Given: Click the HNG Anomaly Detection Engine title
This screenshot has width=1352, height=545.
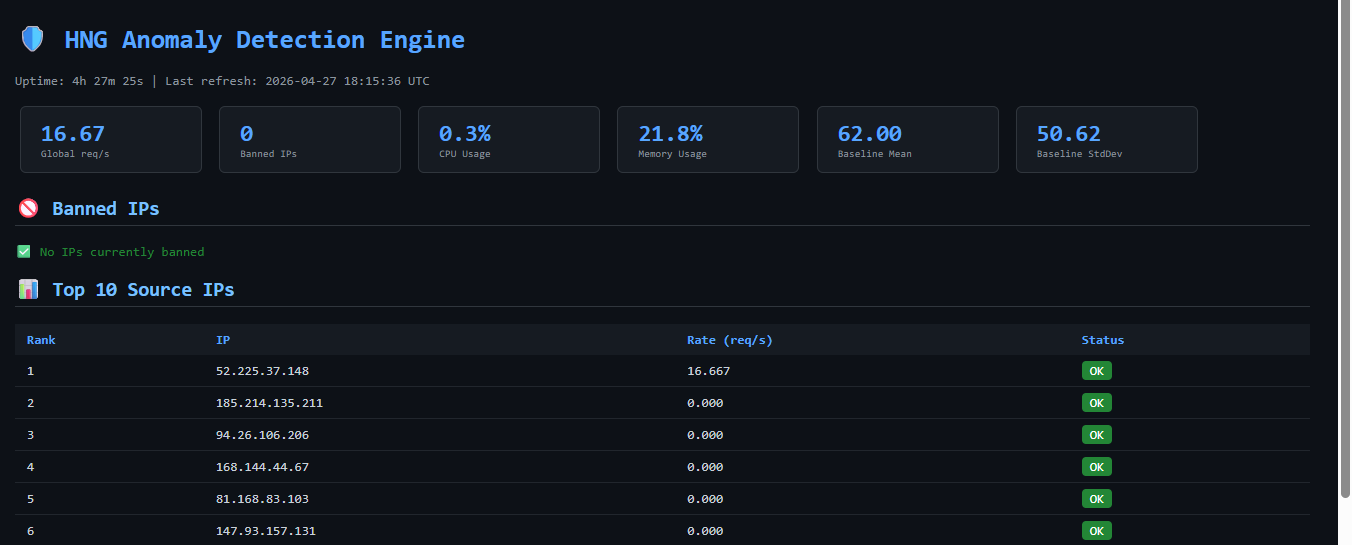Looking at the screenshot, I should [264, 40].
